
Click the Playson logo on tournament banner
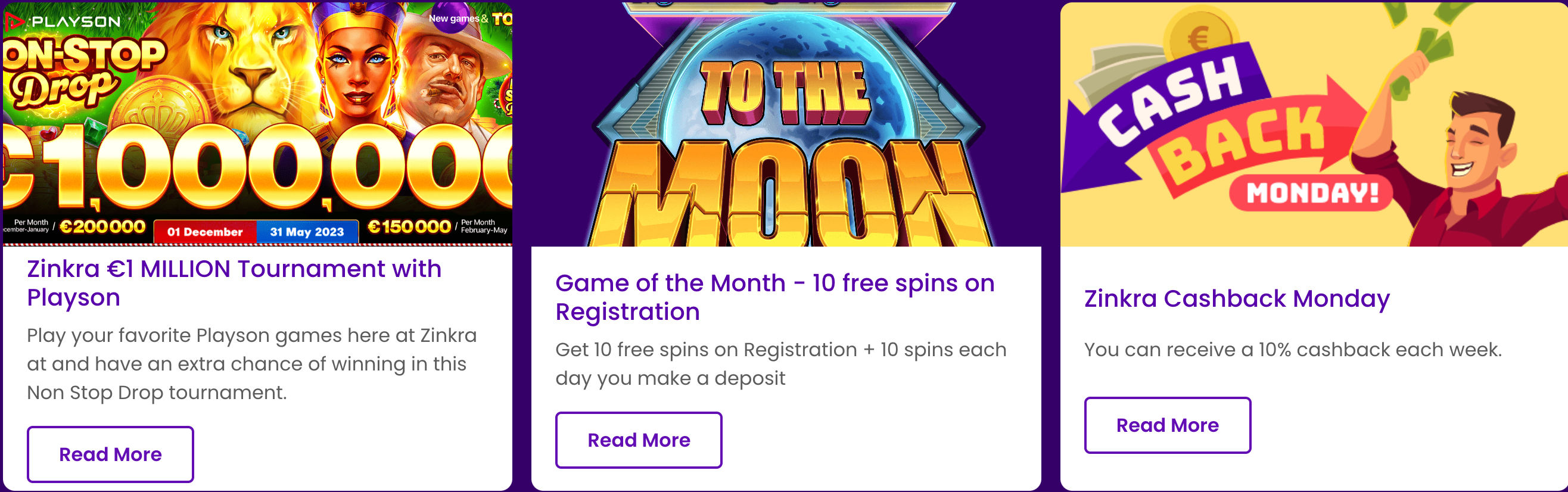point(63,22)
